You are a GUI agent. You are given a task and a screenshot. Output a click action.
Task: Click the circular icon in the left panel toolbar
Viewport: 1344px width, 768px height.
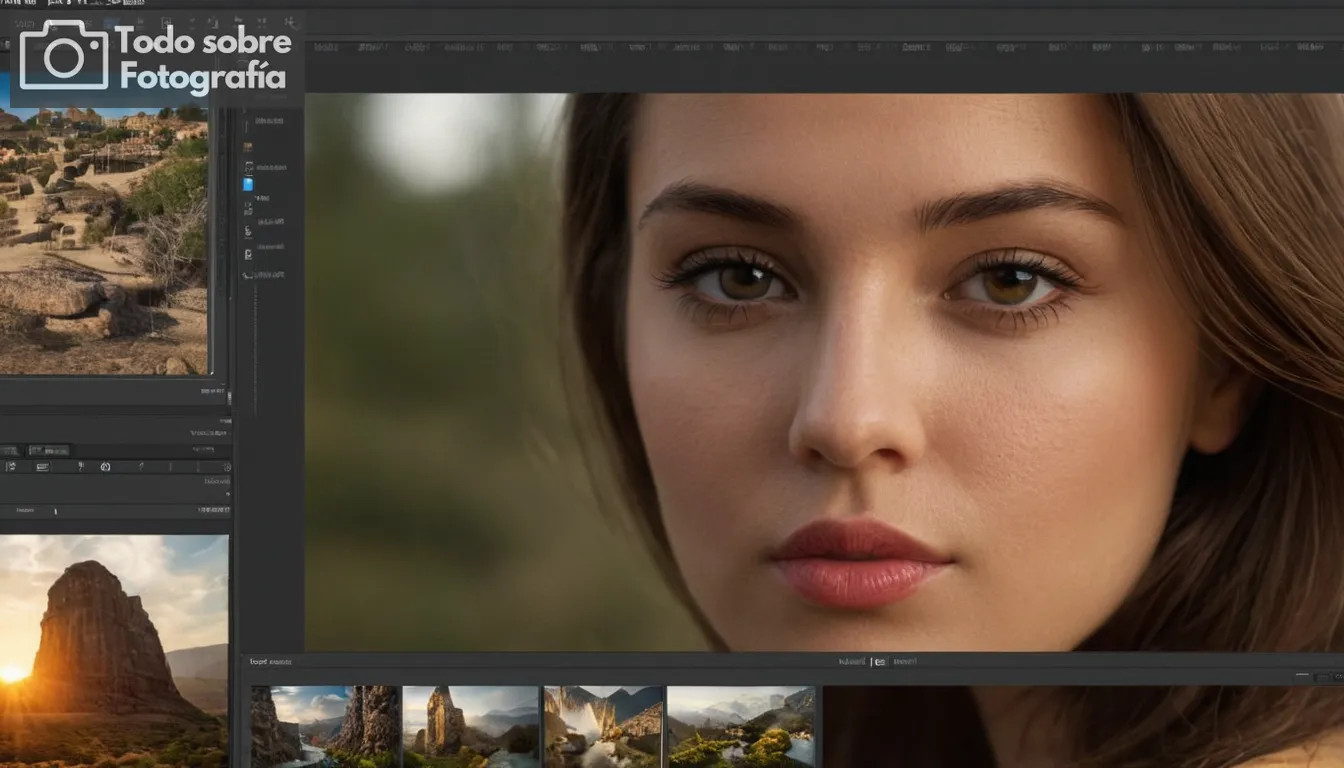pos(105,467)
